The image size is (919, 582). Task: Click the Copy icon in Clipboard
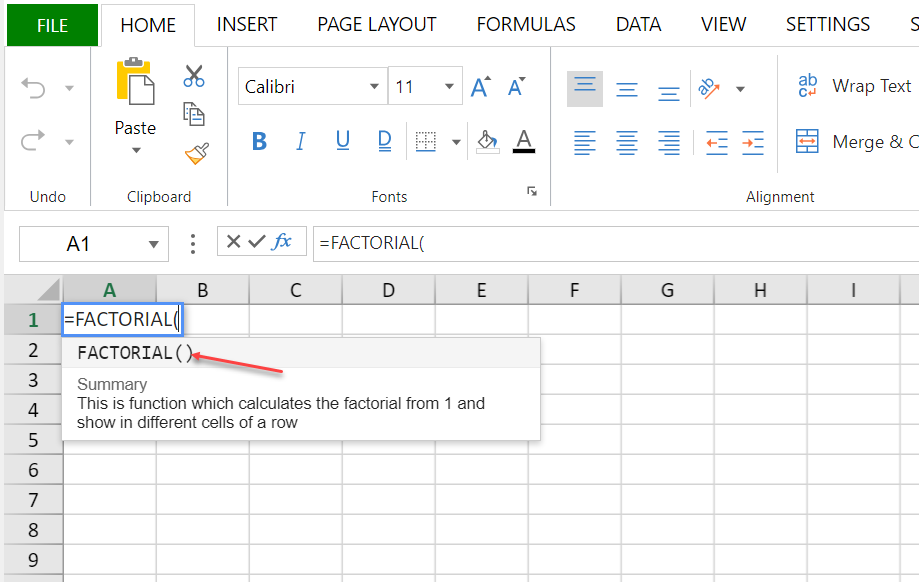click(x=194, y=114)
